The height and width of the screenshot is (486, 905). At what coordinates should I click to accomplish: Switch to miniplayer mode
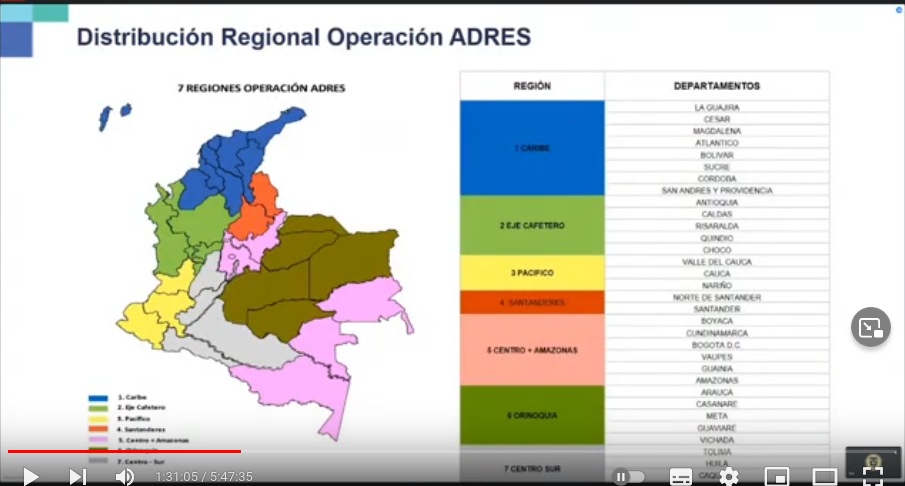tap(777, 477)
